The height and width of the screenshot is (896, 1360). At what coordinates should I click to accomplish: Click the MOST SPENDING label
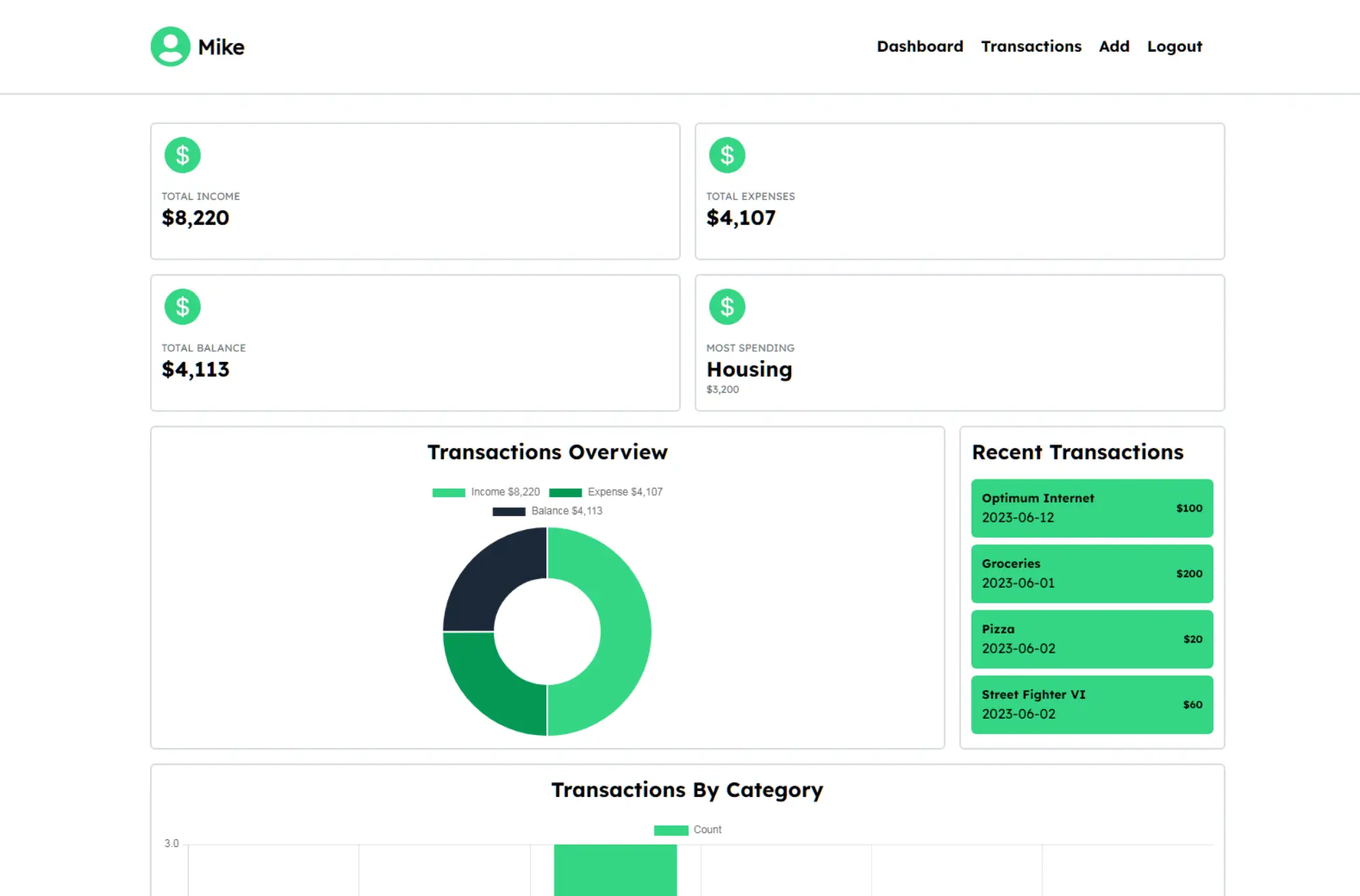click(x=750, y=348)
